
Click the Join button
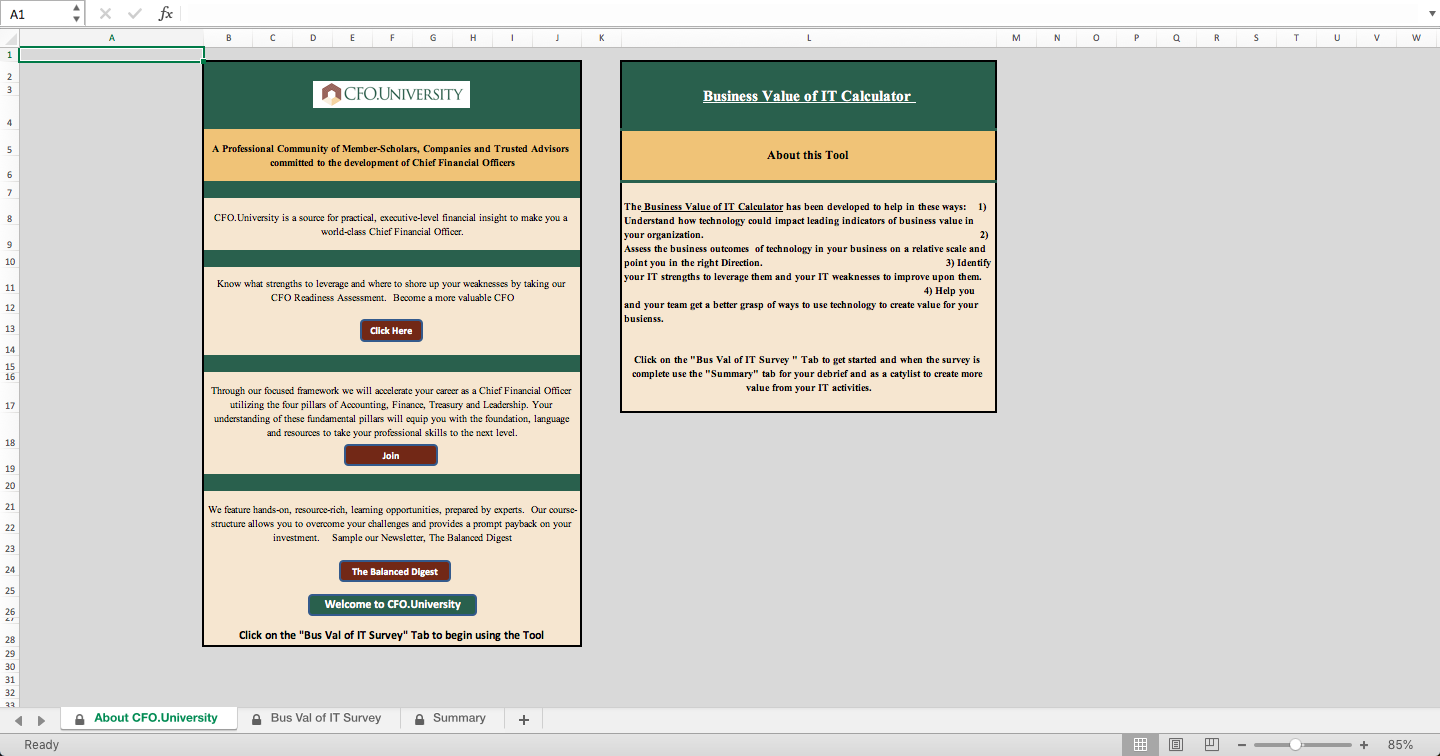coord(391,455)
